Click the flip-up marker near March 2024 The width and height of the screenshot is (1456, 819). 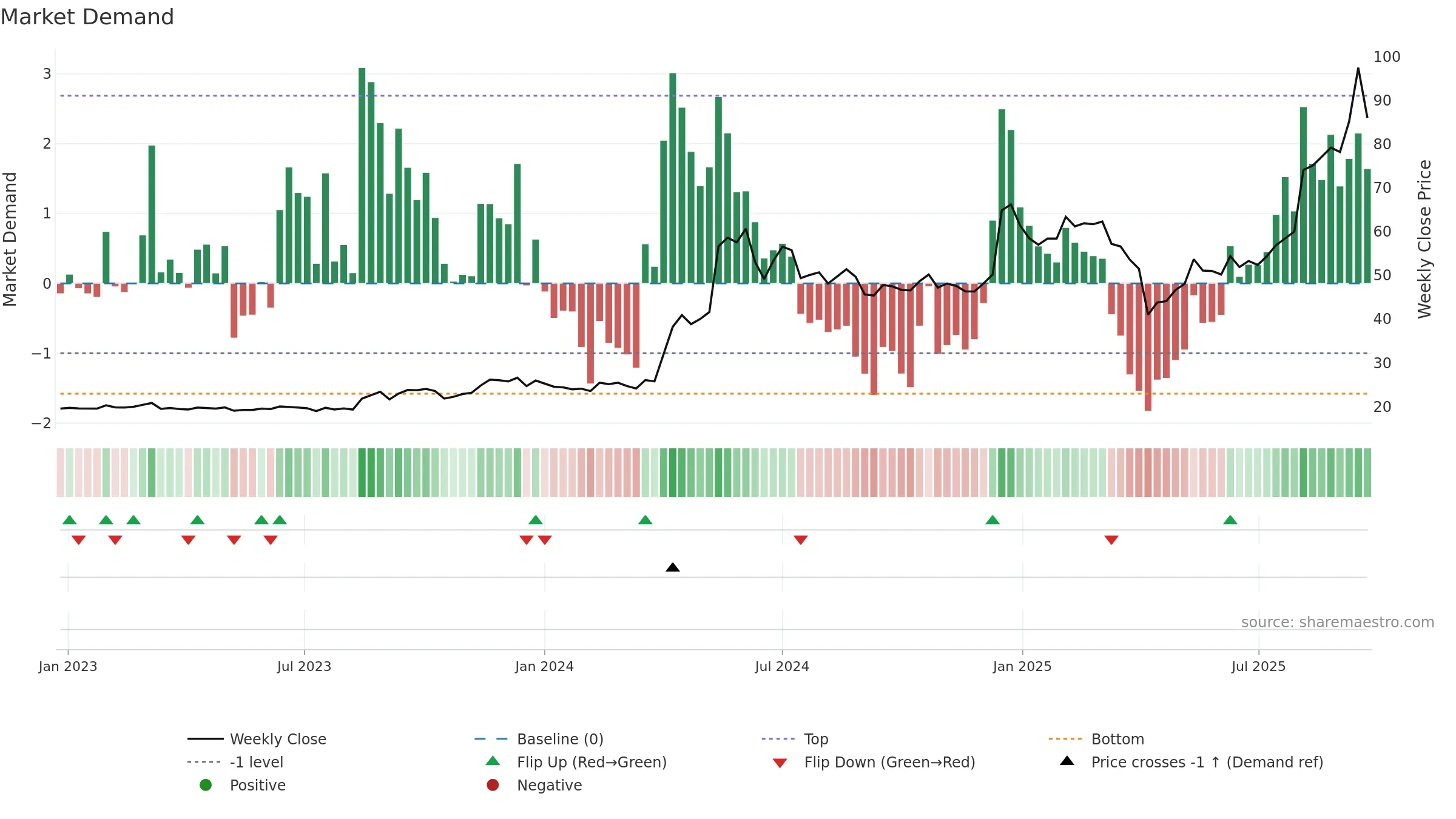(x=645, y=520)
